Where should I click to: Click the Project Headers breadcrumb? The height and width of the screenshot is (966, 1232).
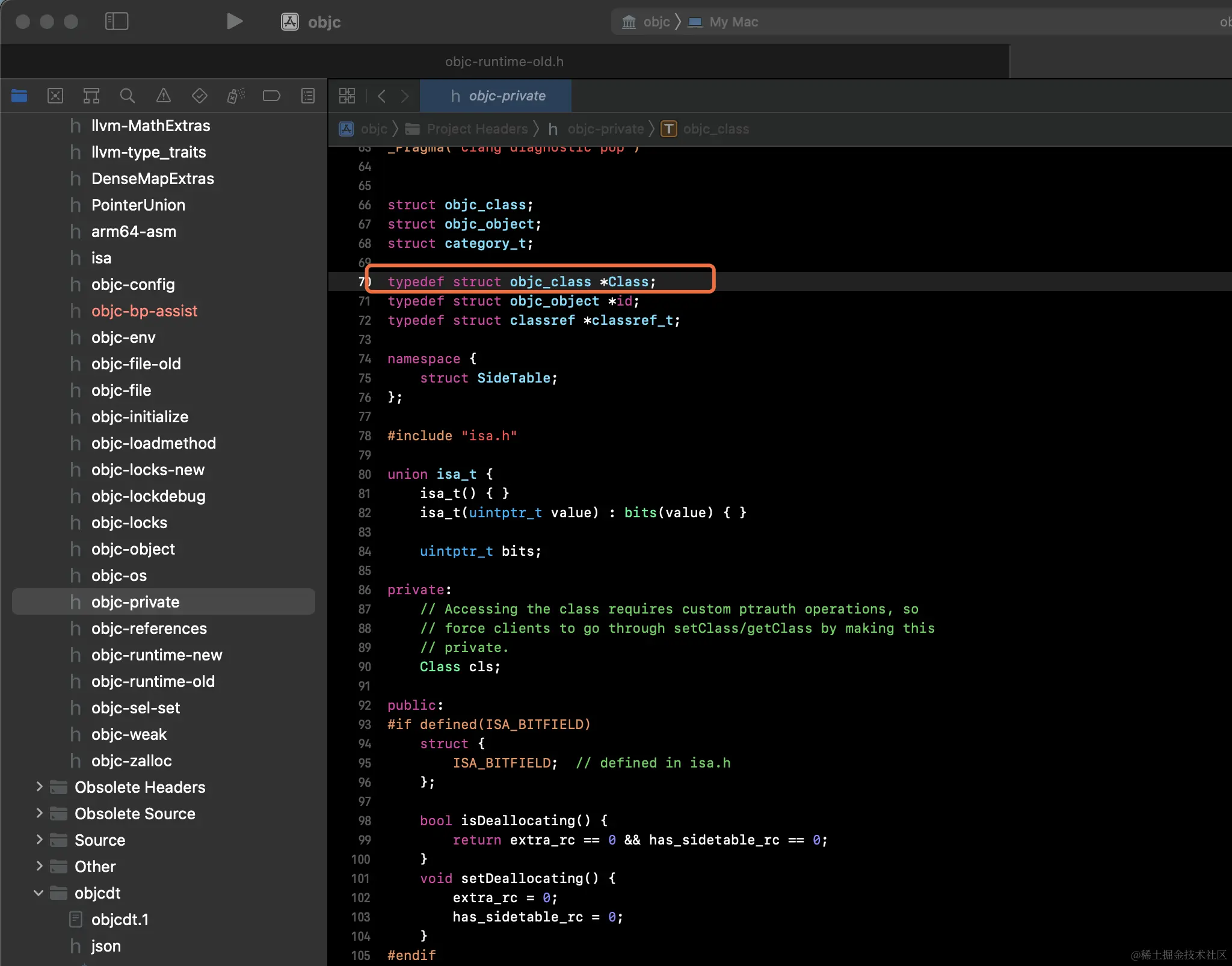(476, 129)
